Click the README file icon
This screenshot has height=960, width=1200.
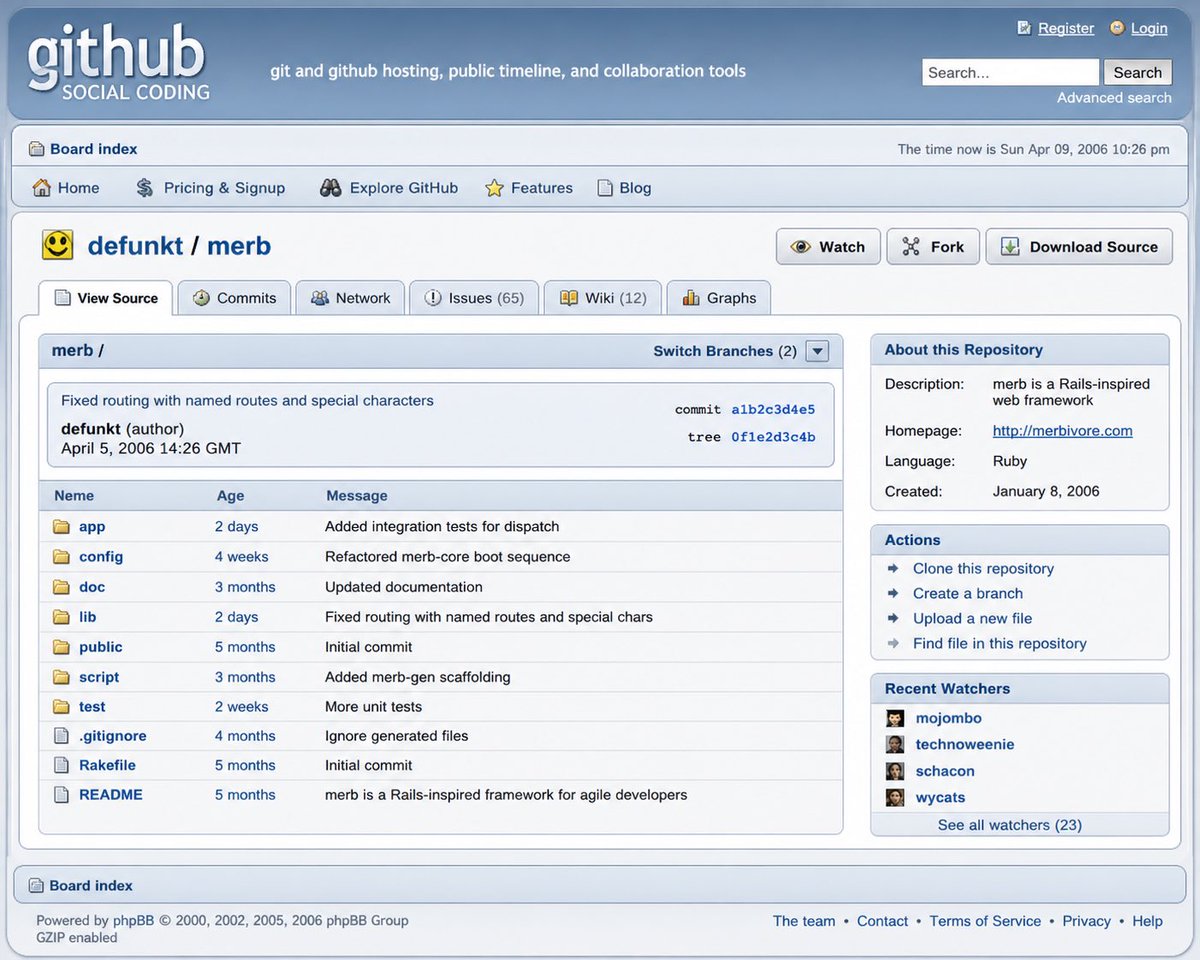[61, 795]
